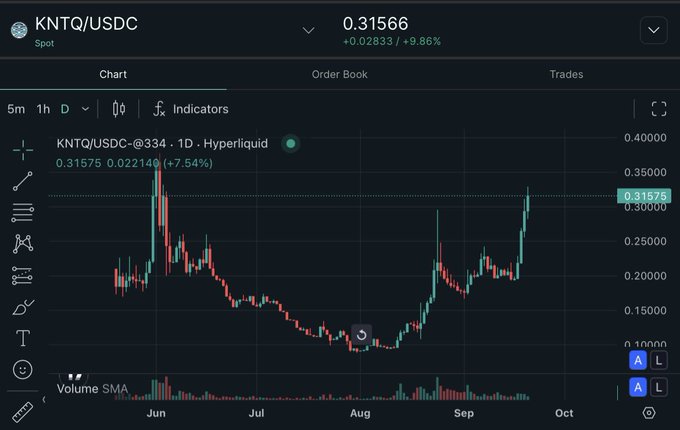Screen dimensions: 680x430
Task: Select the brush drawing tool
Action: click(x=23, y=307)
